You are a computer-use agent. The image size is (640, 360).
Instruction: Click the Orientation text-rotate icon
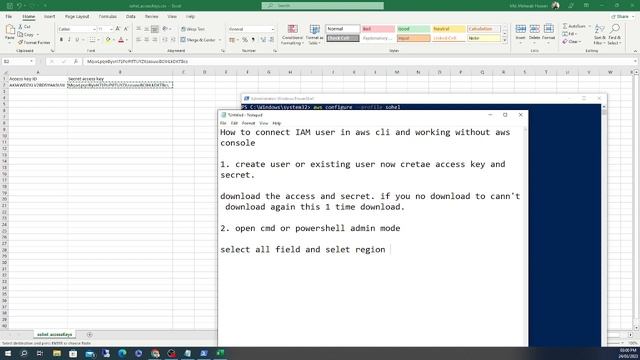click(165, 29)
